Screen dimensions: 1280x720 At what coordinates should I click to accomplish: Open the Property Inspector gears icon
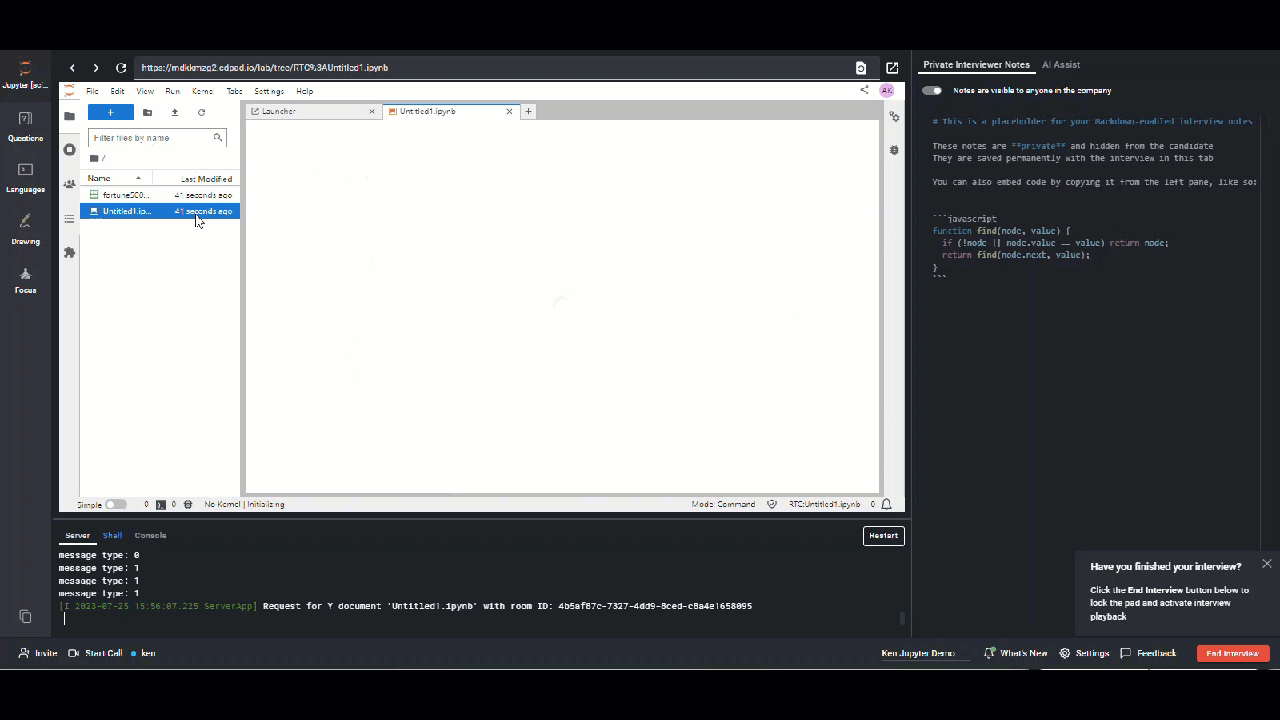(894, 117)
